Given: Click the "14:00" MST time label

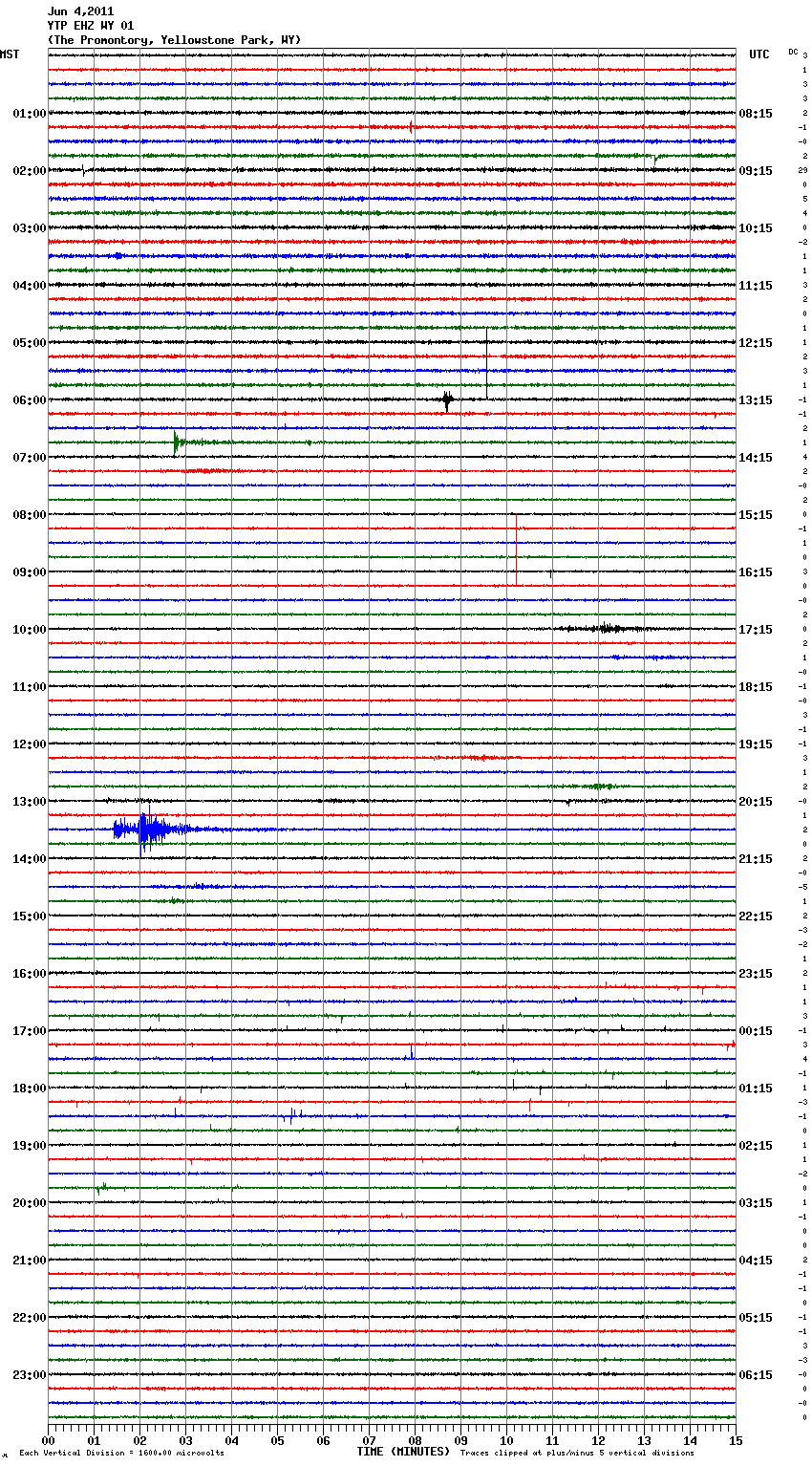Looking at the screenshot, I should pyautogui.click(x=30, y=859).
